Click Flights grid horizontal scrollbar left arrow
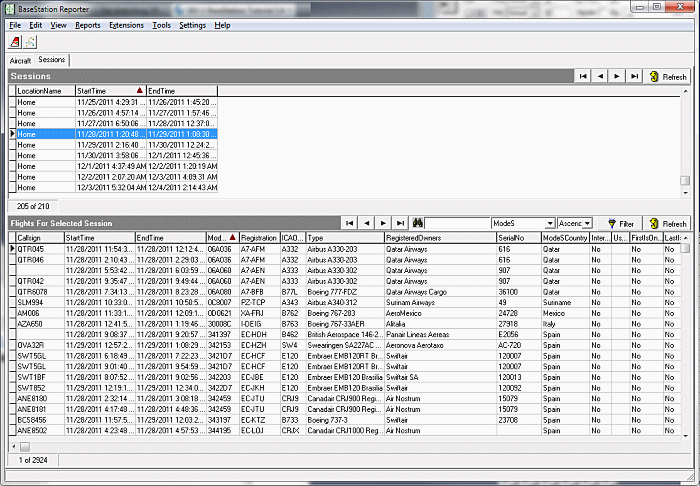Image resolution: width=700 pixels, height=486 pixels. pos(14,446)
